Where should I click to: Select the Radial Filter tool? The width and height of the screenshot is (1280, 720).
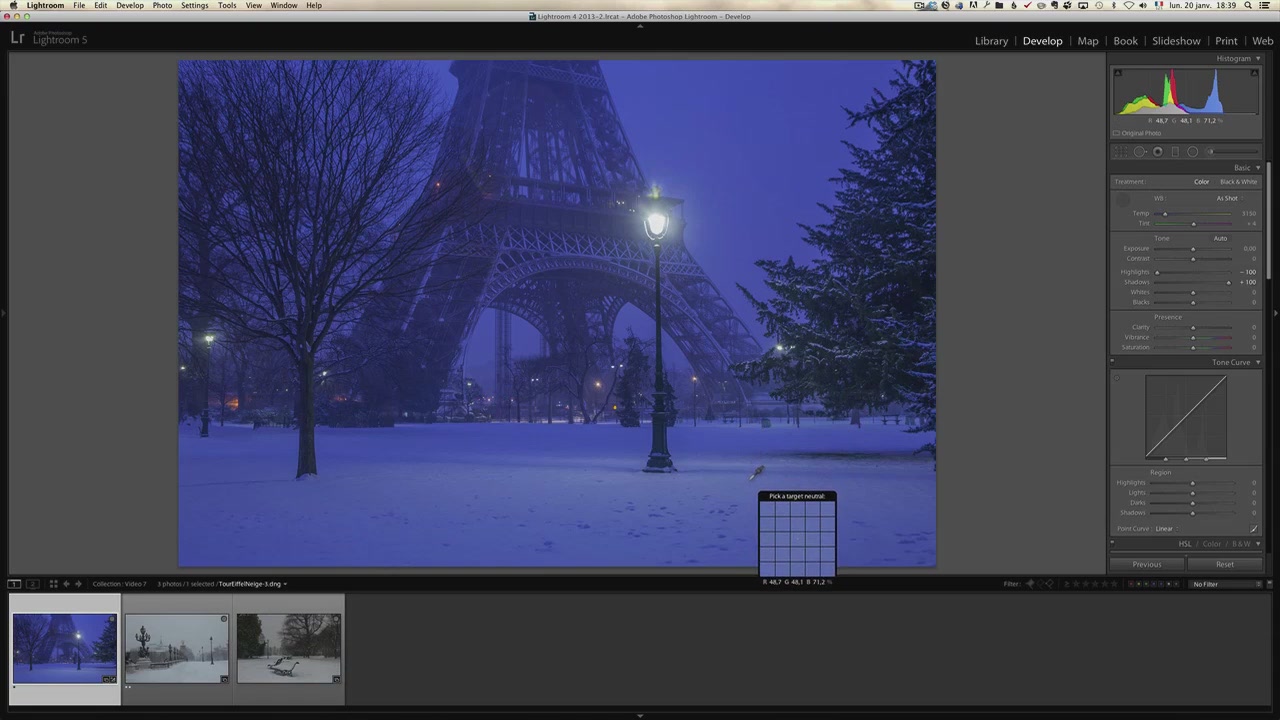[x=1192, y=152]
